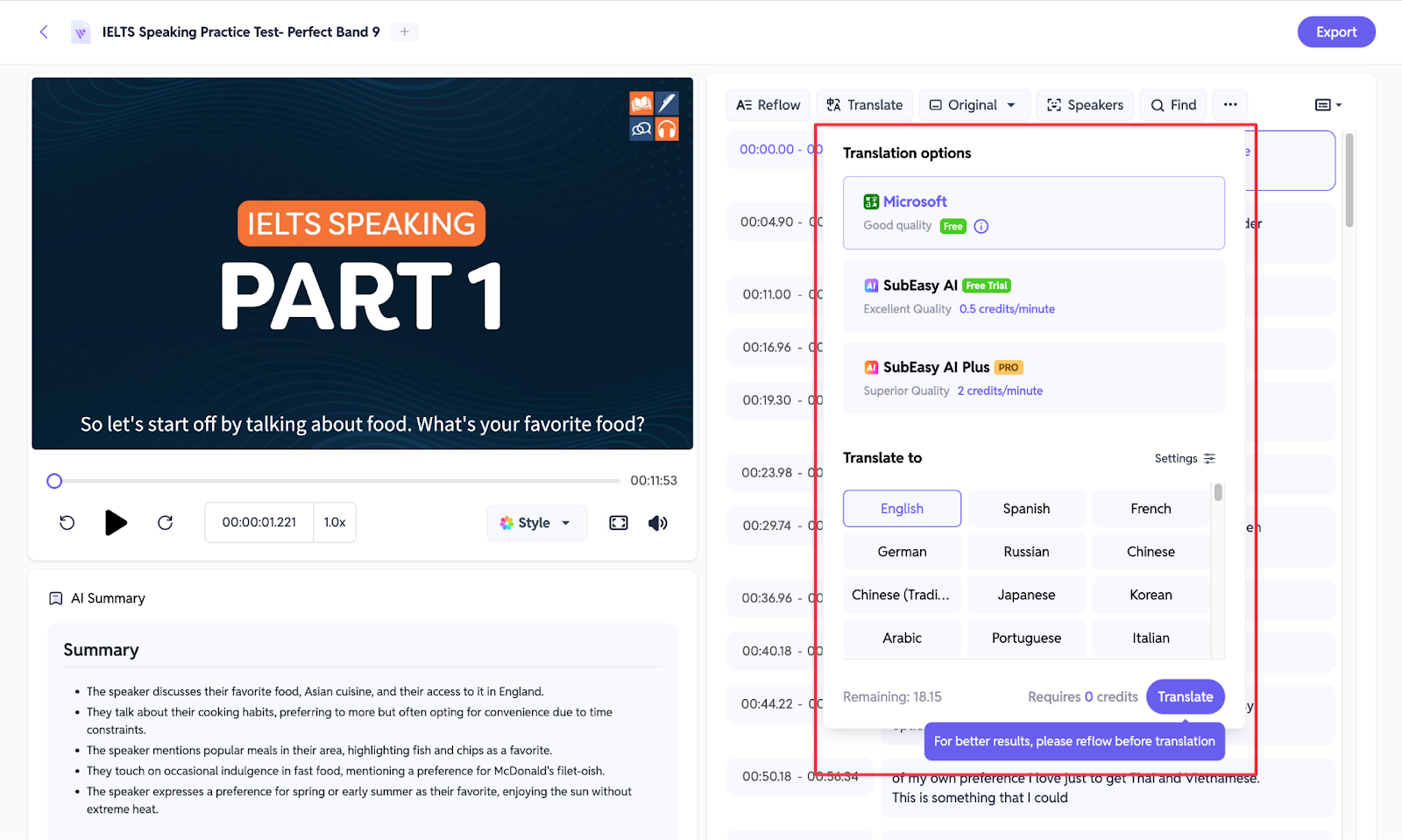1402x840 pixels.
Task: Choose Japanese as target language
Action: 1026,595
